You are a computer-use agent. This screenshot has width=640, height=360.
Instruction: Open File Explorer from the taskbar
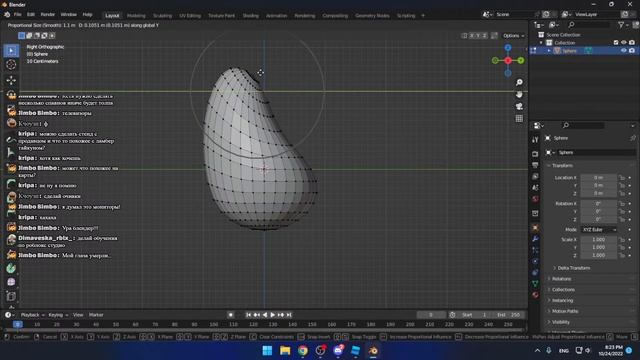285,350
